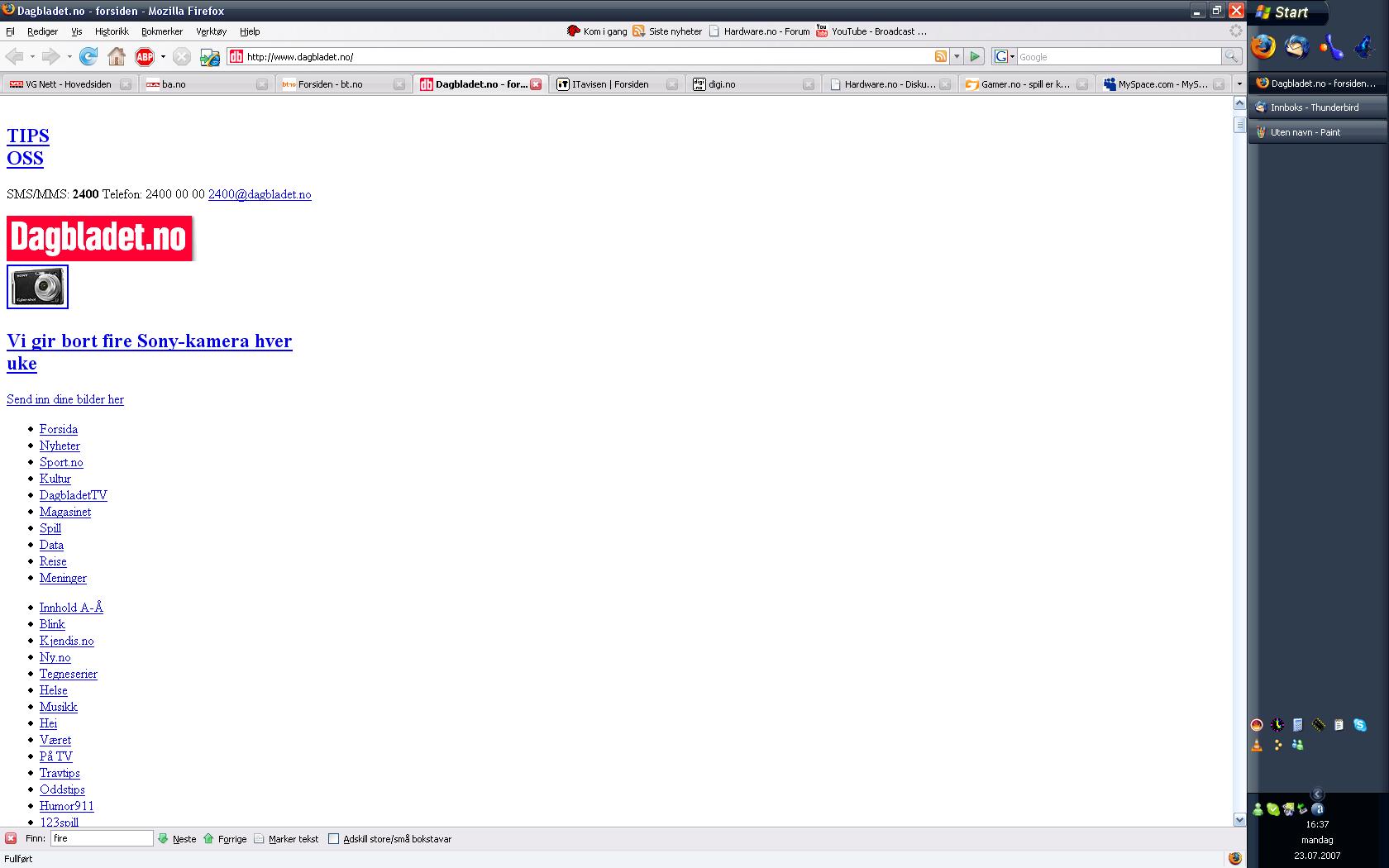Click the Avira 'a' system tray icon
Viewport: 1389px width, 868px height.
[1319, 809]
